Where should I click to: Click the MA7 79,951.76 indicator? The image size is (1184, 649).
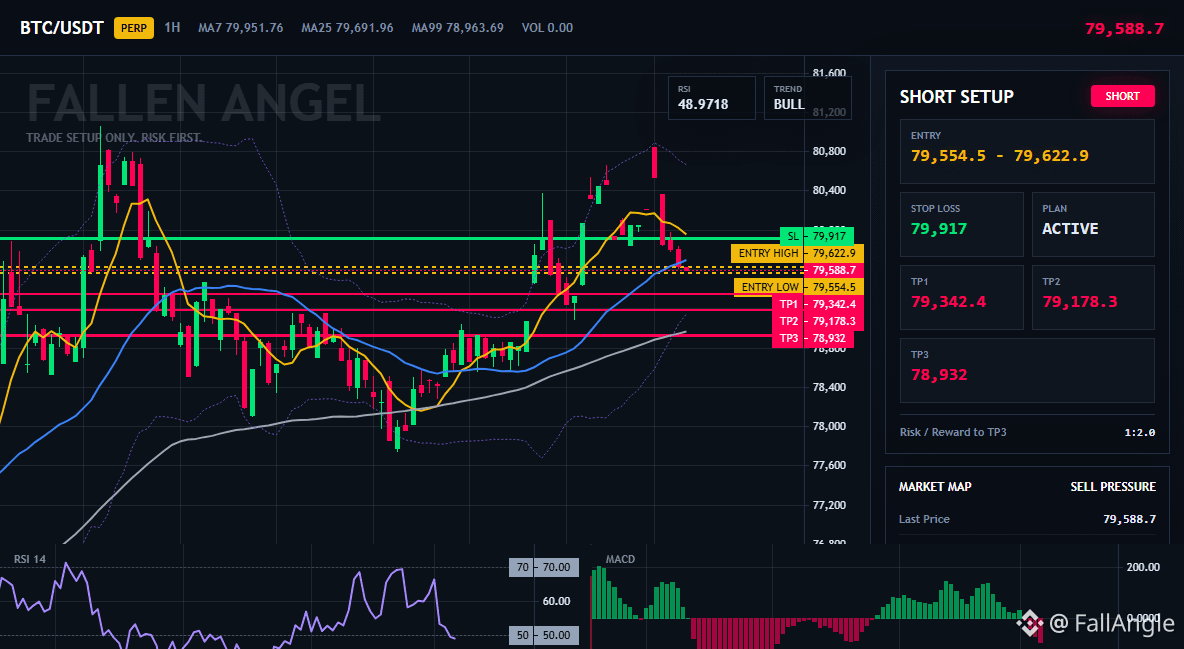[241, 28]
